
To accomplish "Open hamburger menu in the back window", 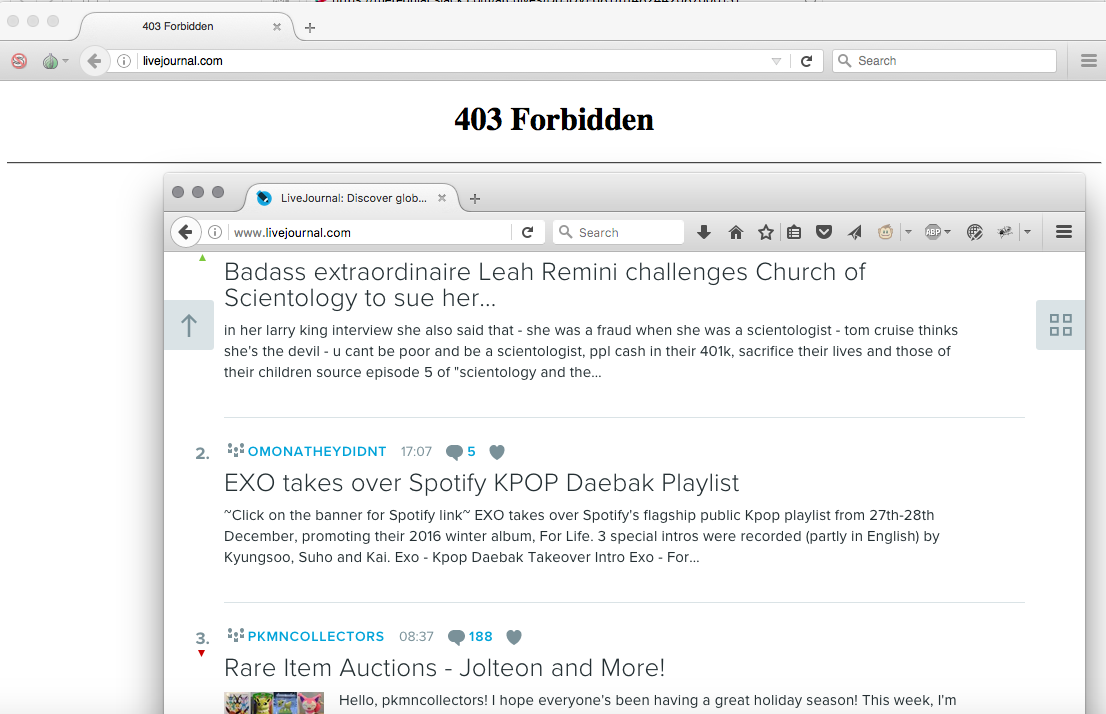I will click(x=1088, y=61).
